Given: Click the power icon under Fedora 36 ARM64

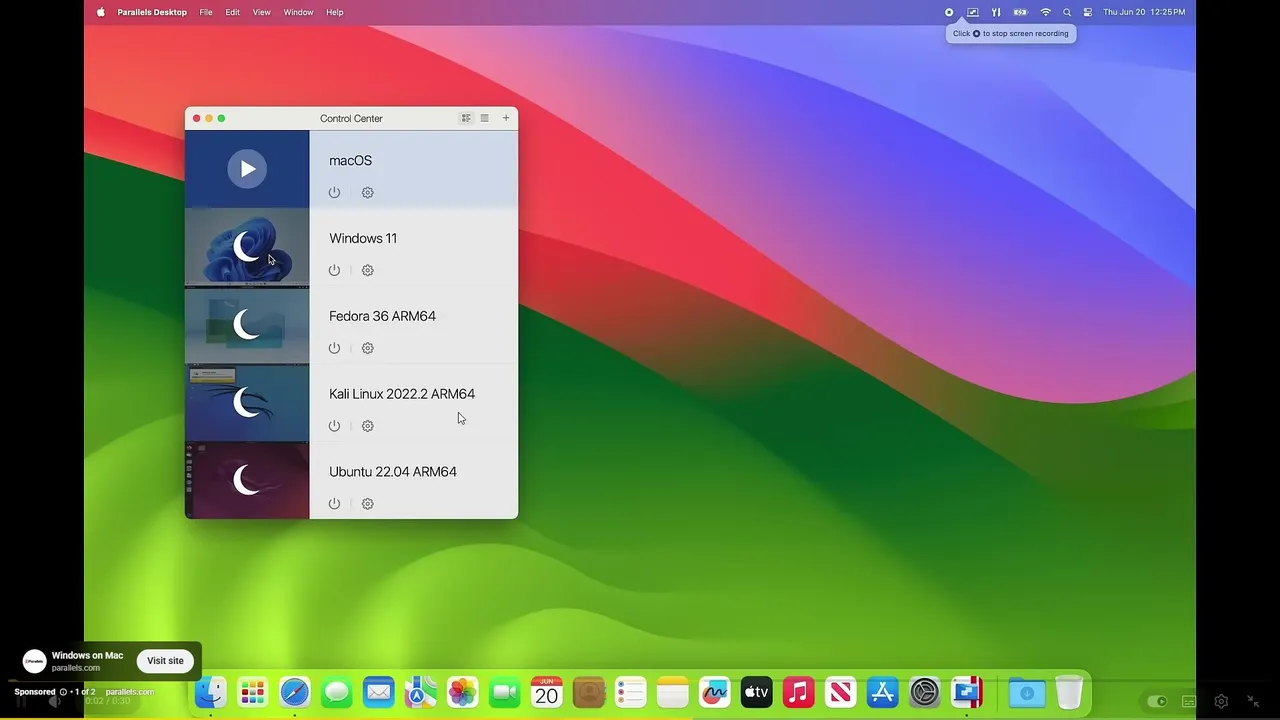Looking at the screenshot, I should pos(334,348).
